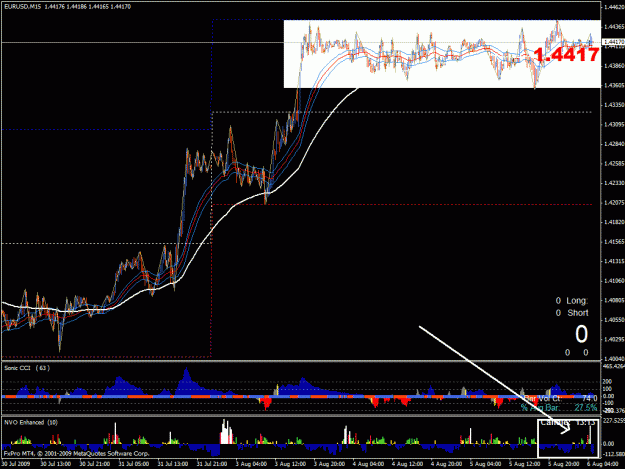
Task: Click the 1.40805 price scale value
Action: (614, 300)
